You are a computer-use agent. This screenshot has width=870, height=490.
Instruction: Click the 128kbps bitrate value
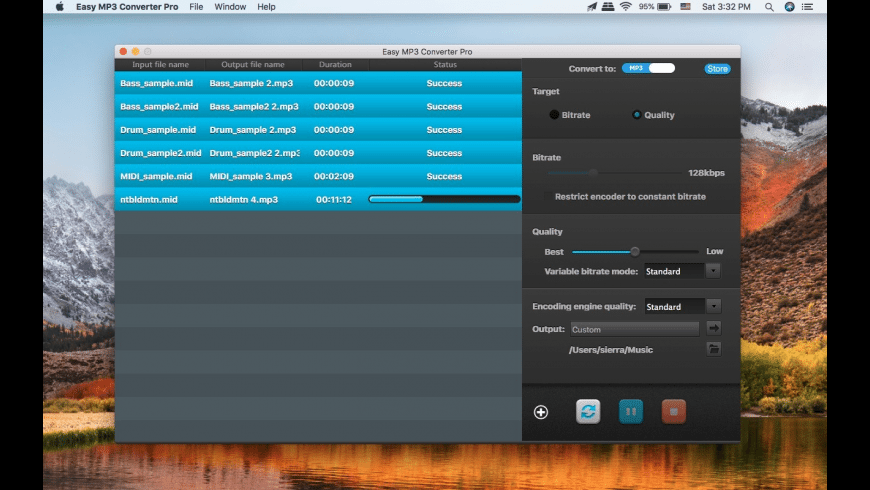click(x=706, y=173)
